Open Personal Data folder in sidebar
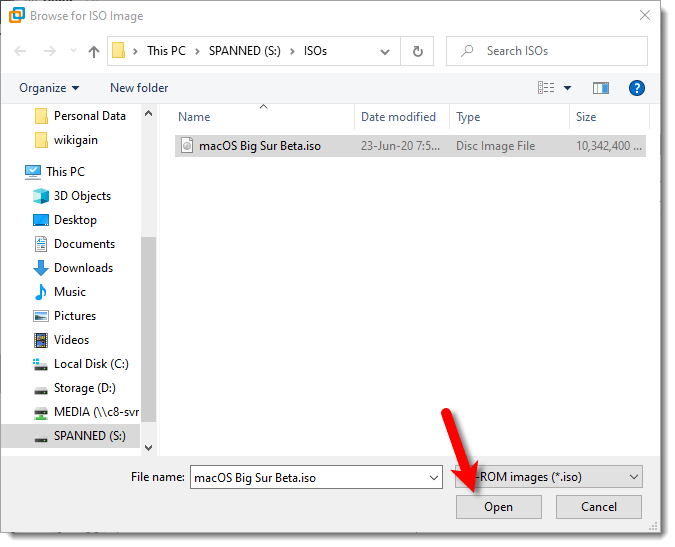This screenshot has height=547, width=675. pyautogui.click(x=90, y=116)
